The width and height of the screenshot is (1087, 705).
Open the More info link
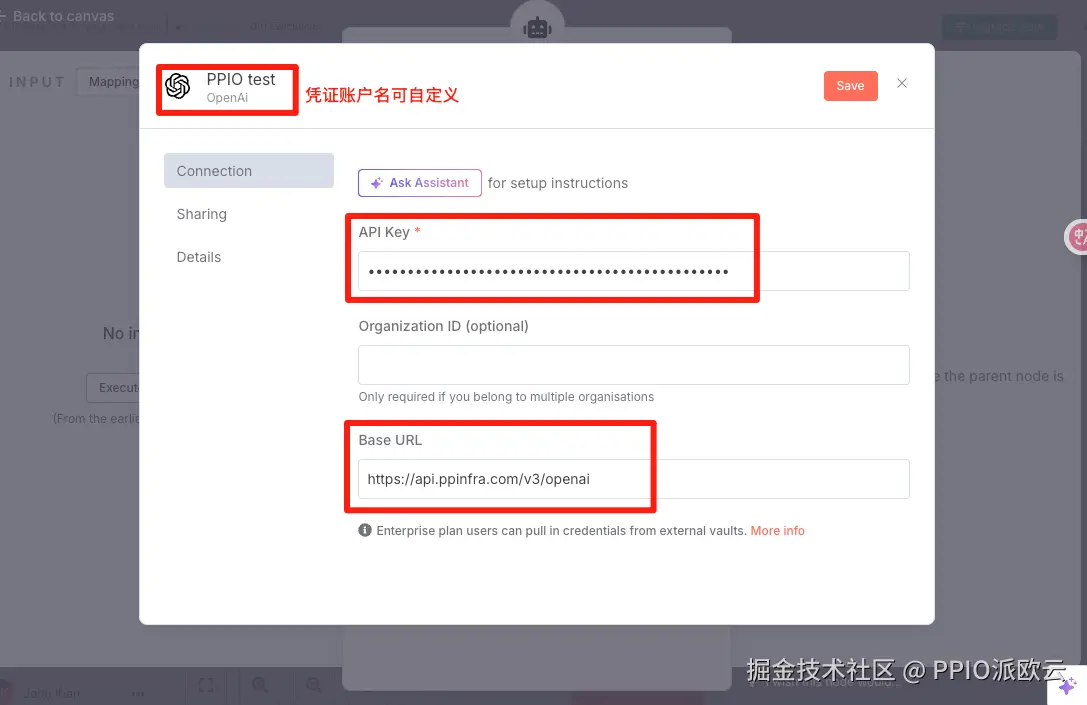pyautogui.click(x=777, y=530)
